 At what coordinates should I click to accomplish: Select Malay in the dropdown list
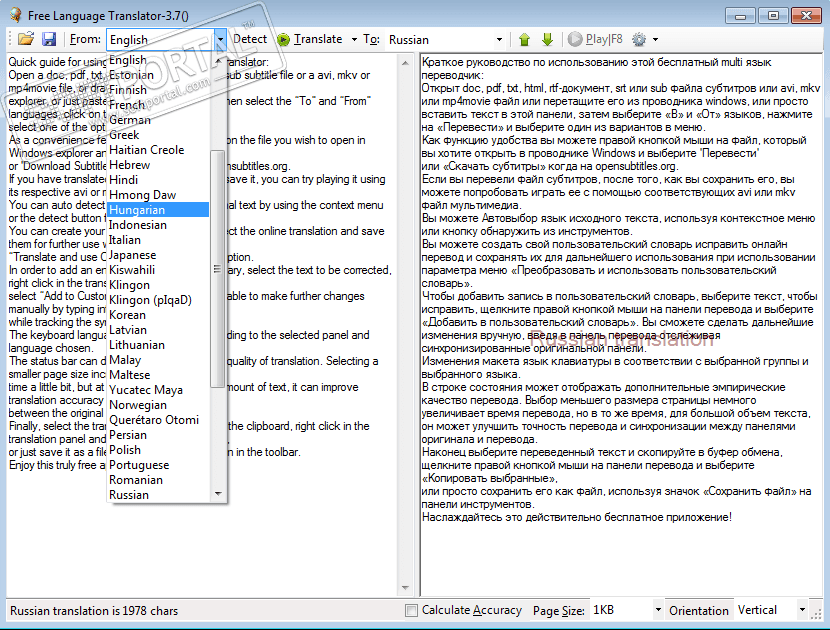pos(158,360)
